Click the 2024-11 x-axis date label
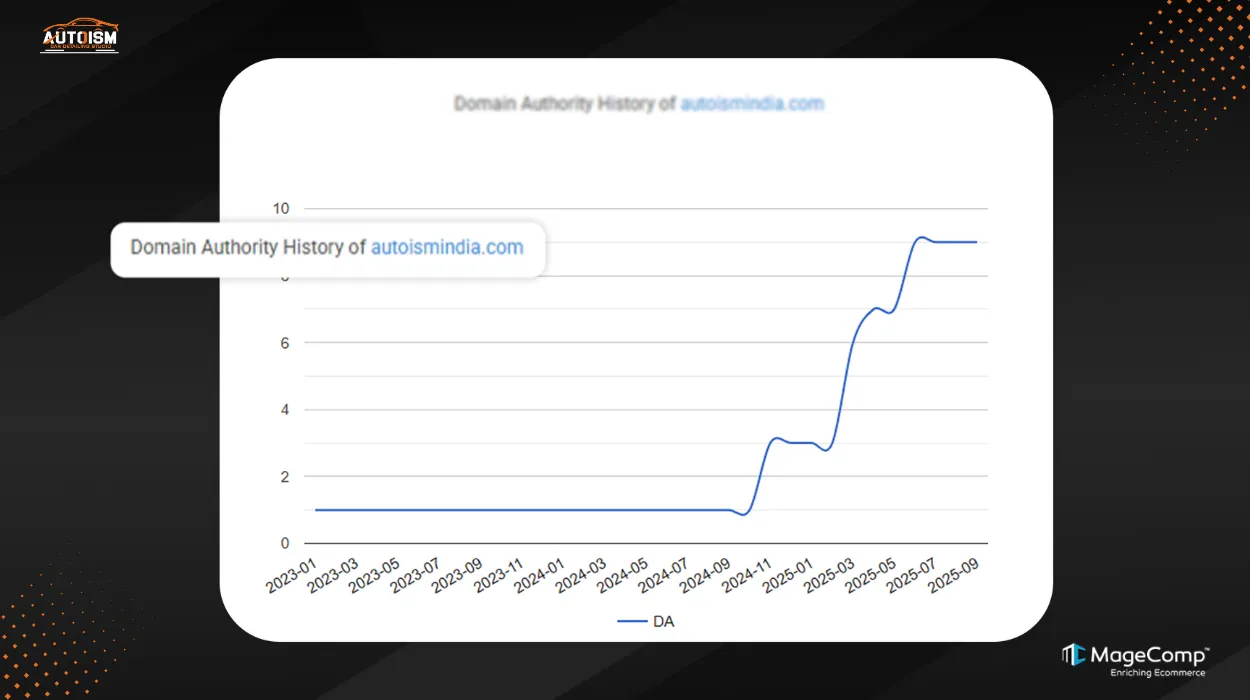 point(747,577)
